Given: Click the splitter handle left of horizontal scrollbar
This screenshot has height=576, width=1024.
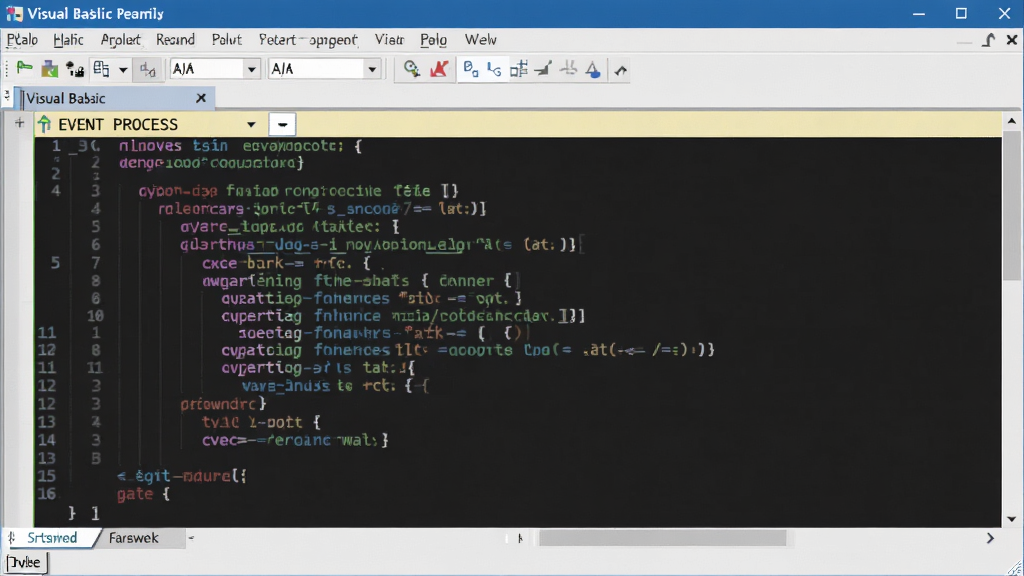Looking at the screenshot, I should point(520,538).
